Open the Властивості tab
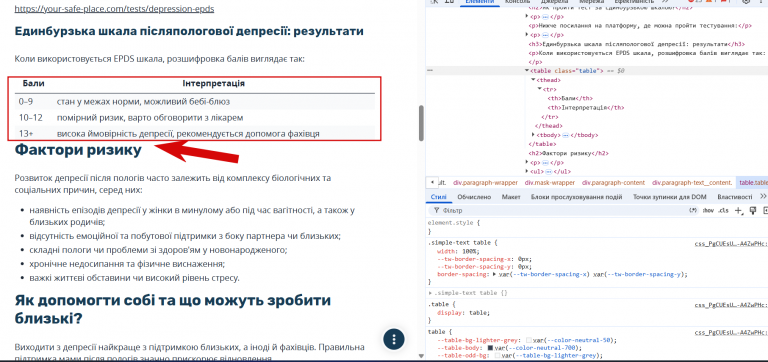Image resolution: width=768 pixels, height=362 pixels. pyautogui.click(x=735, y=197)
